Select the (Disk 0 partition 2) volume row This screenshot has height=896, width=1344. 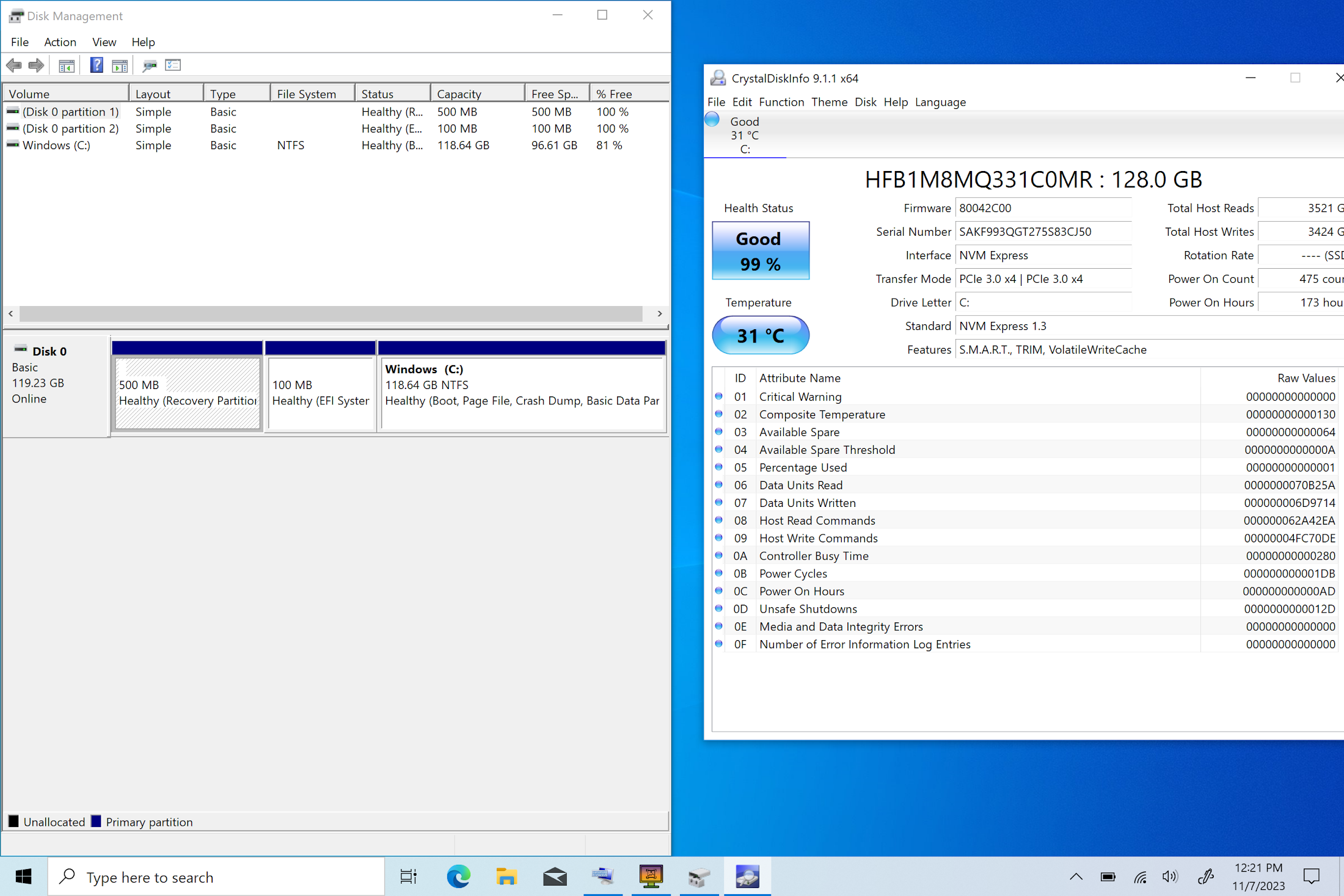point(336,128)
